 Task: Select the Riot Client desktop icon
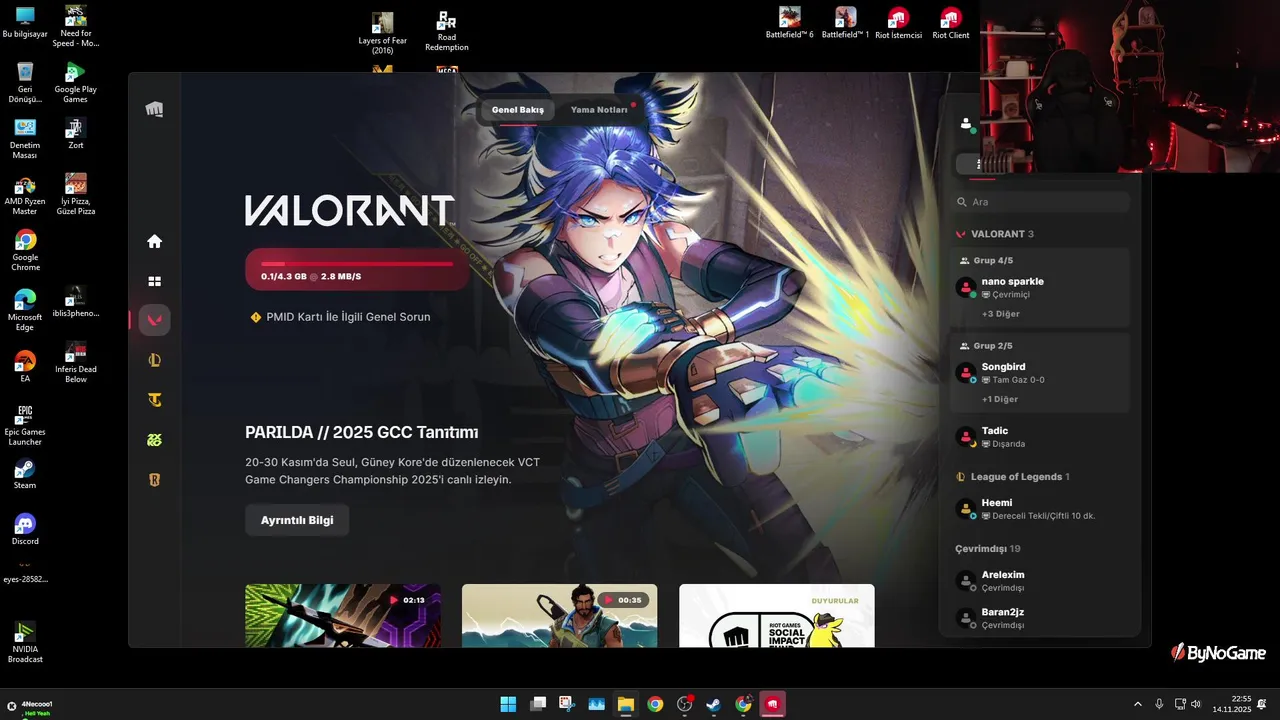(951, 23)
